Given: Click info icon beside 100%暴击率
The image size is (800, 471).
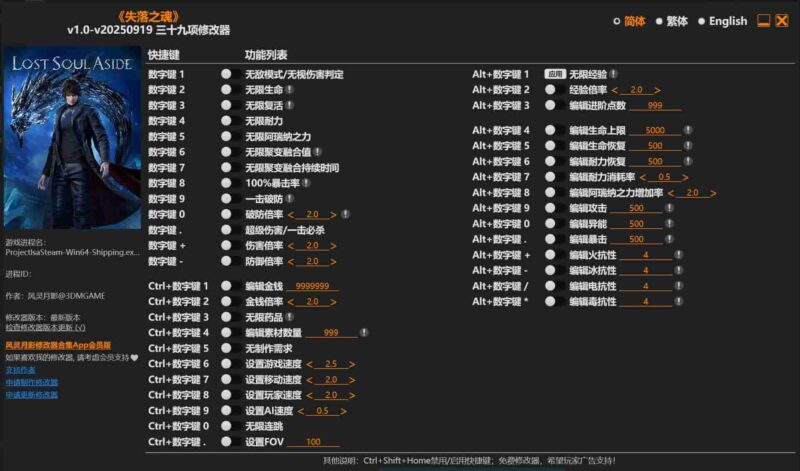Looking at the screenshot, I should [306, 183].
